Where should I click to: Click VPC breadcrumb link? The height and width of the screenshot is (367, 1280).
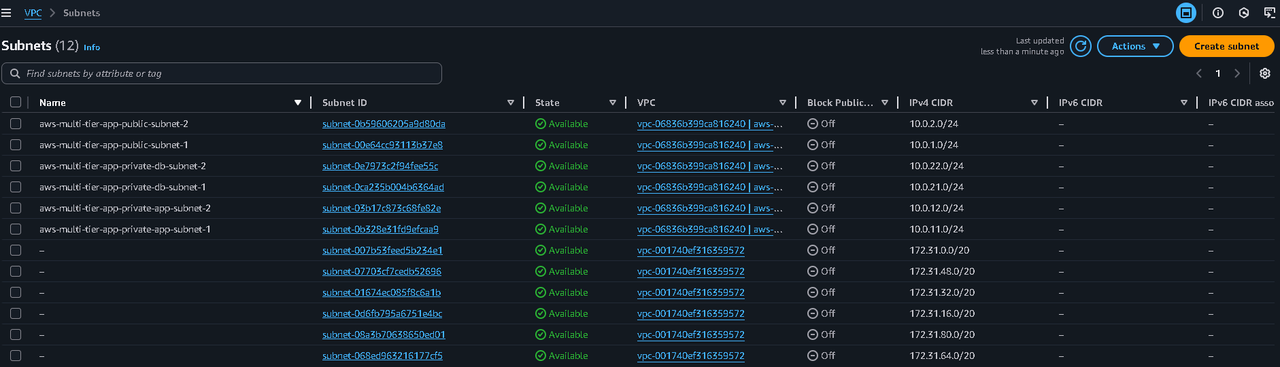pos(33,13)
